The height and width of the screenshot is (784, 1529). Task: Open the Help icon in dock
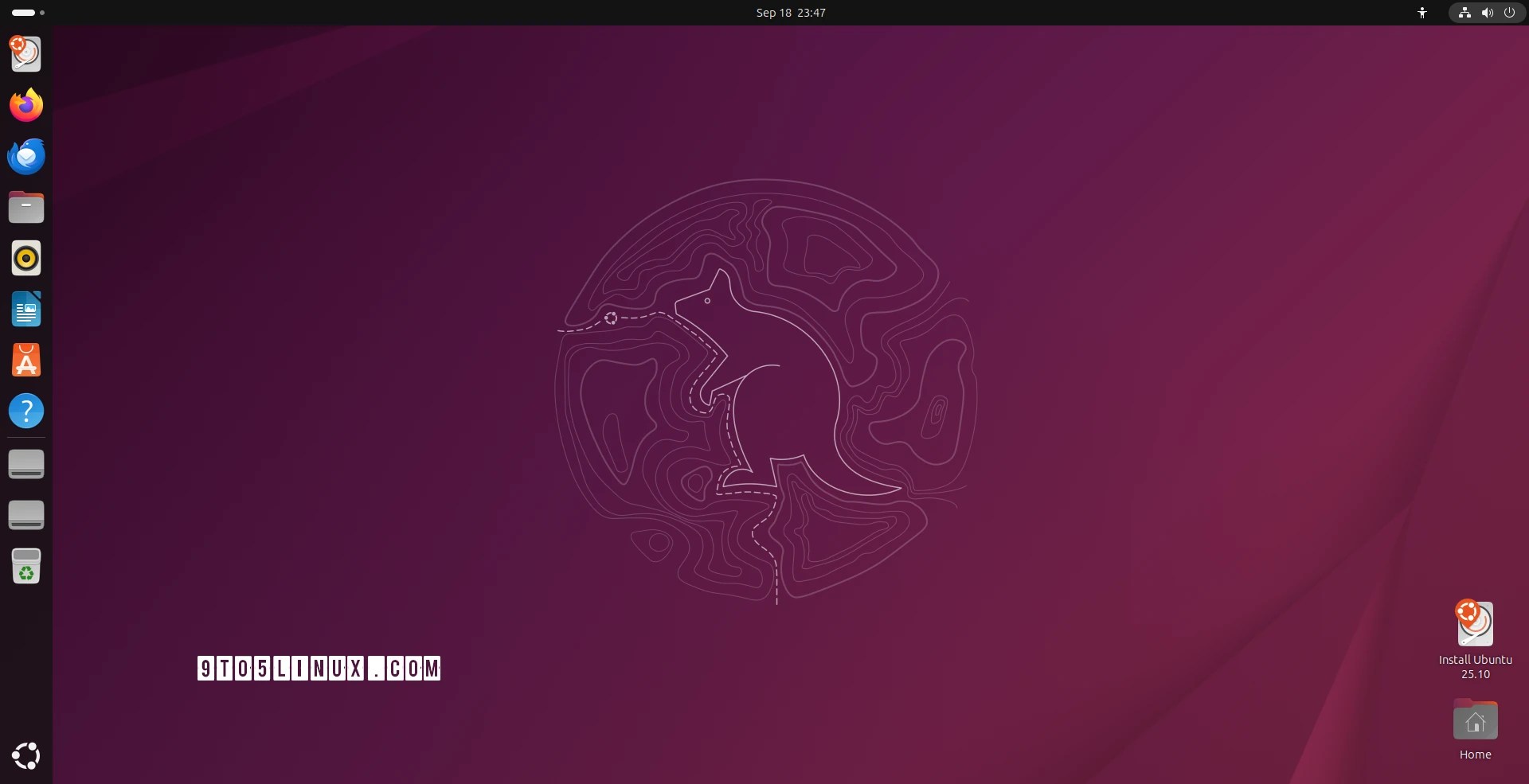coord(26,411)
